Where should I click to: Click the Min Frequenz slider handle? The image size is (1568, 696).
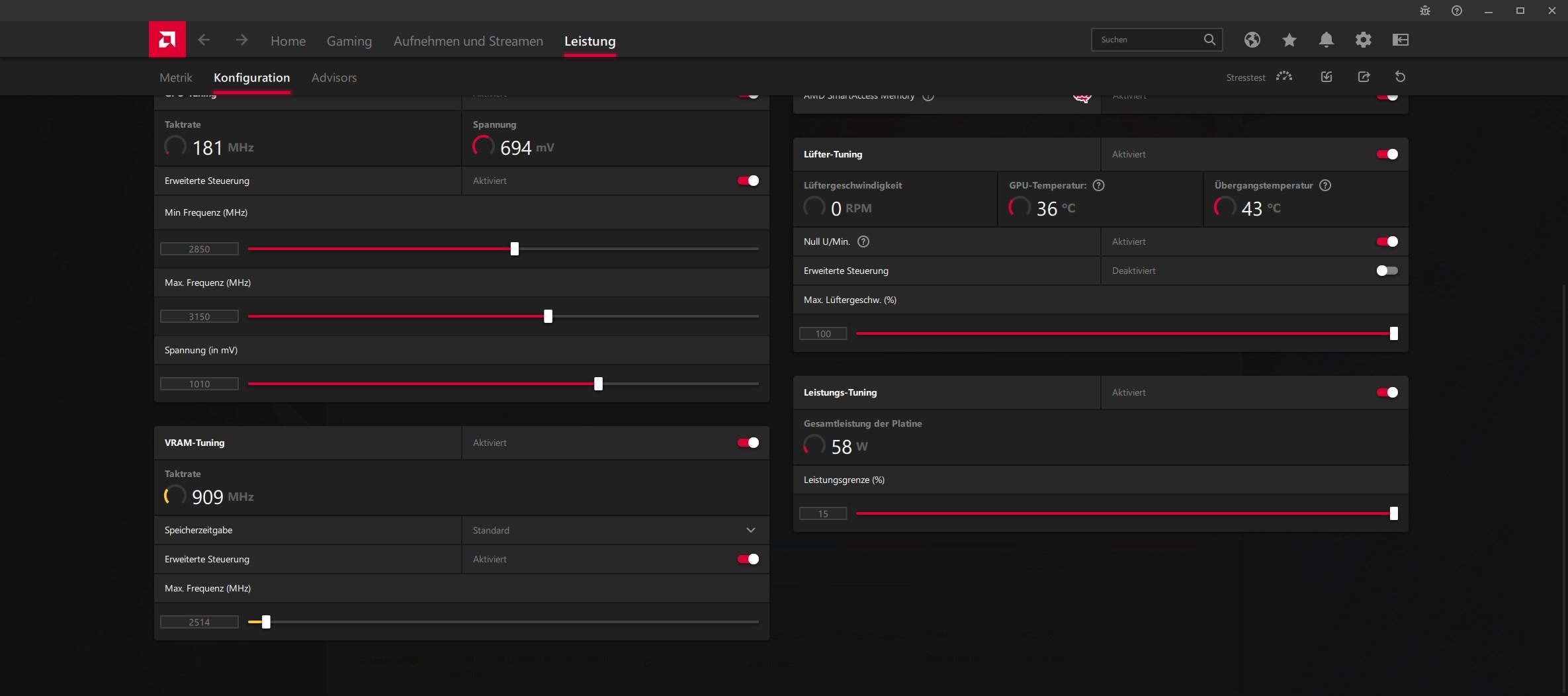[x=515, y=249]
